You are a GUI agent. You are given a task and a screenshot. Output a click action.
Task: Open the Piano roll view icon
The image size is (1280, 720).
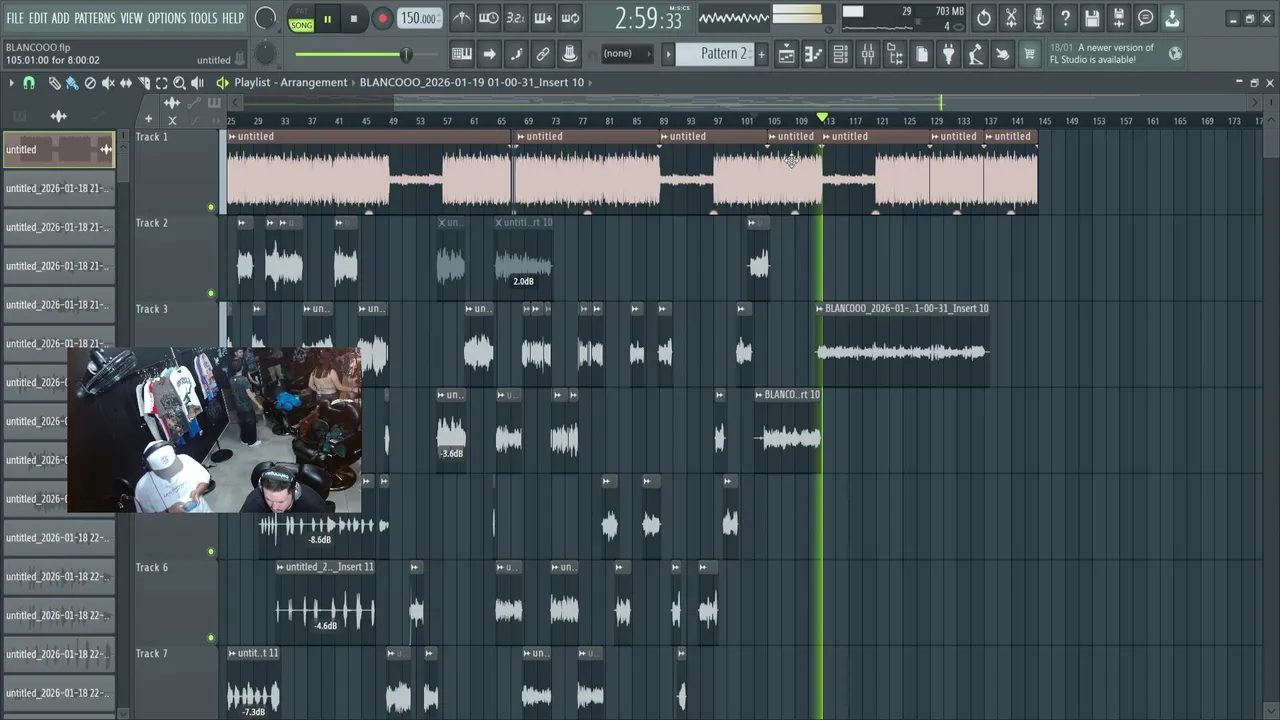pyautogui.click(x=814, y=54)
